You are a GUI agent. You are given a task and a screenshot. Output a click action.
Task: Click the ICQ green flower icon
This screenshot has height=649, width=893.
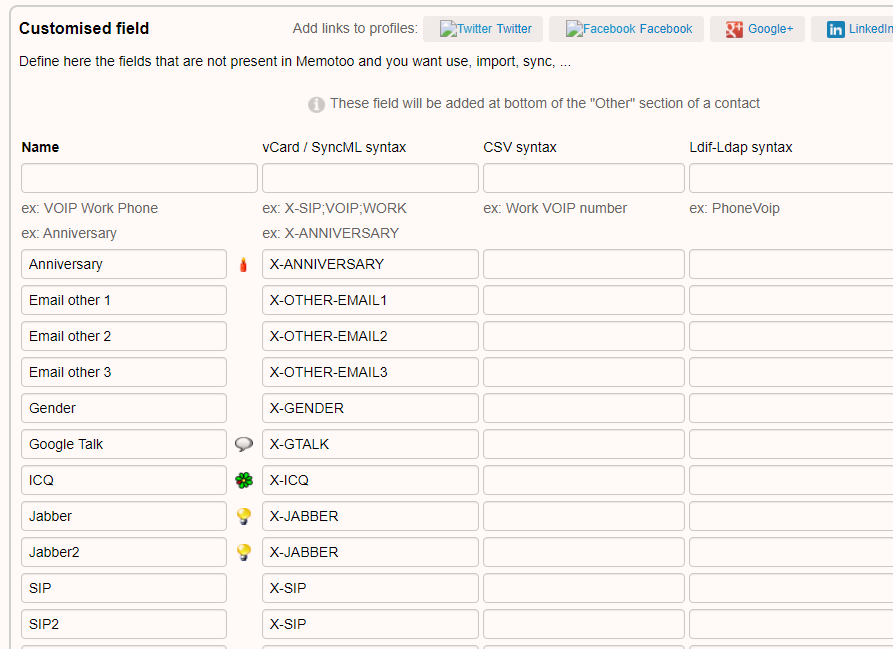click(x=244, y=480)
